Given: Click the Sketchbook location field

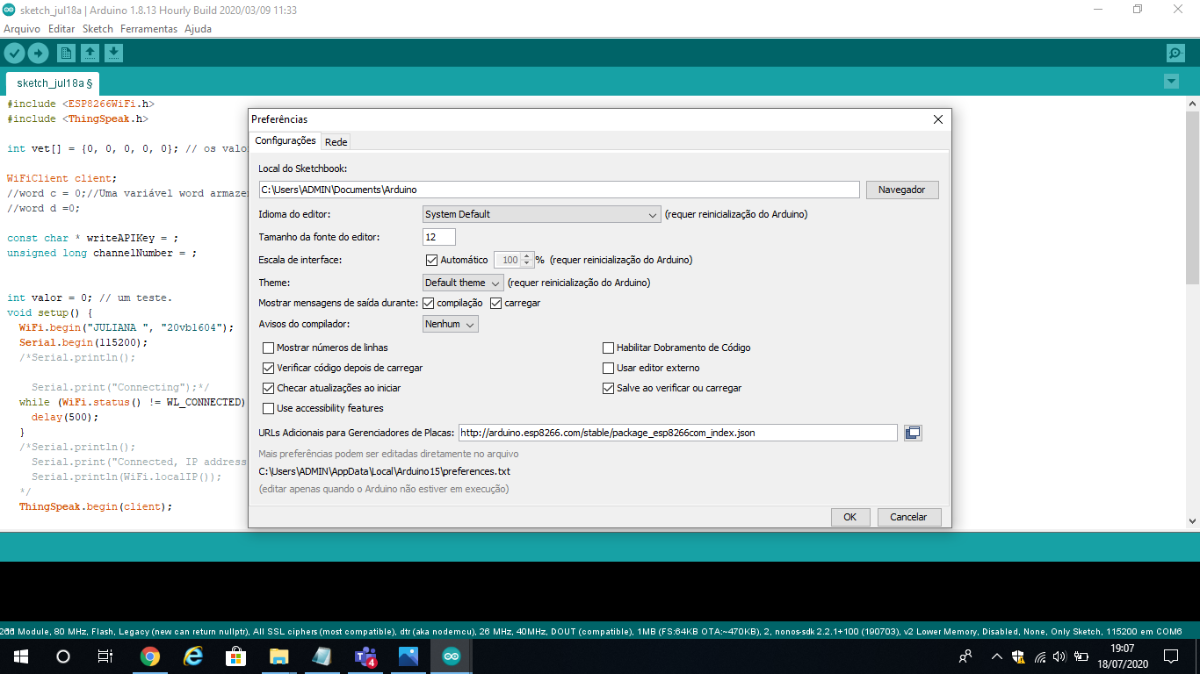Looking at the screenshot, I should (x=559, y=189).
